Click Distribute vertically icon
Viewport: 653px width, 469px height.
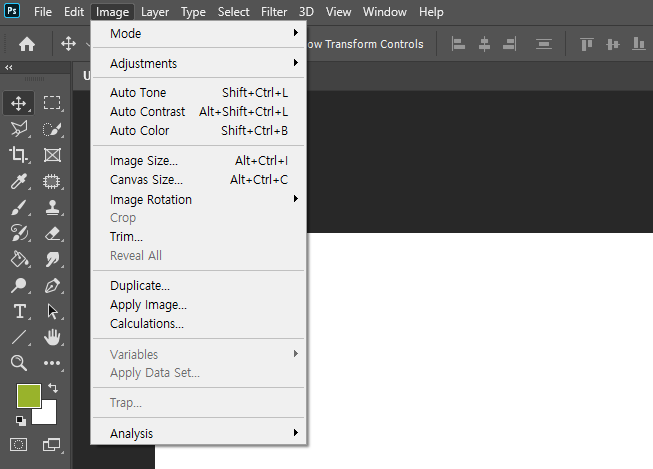tap(544, 43)
